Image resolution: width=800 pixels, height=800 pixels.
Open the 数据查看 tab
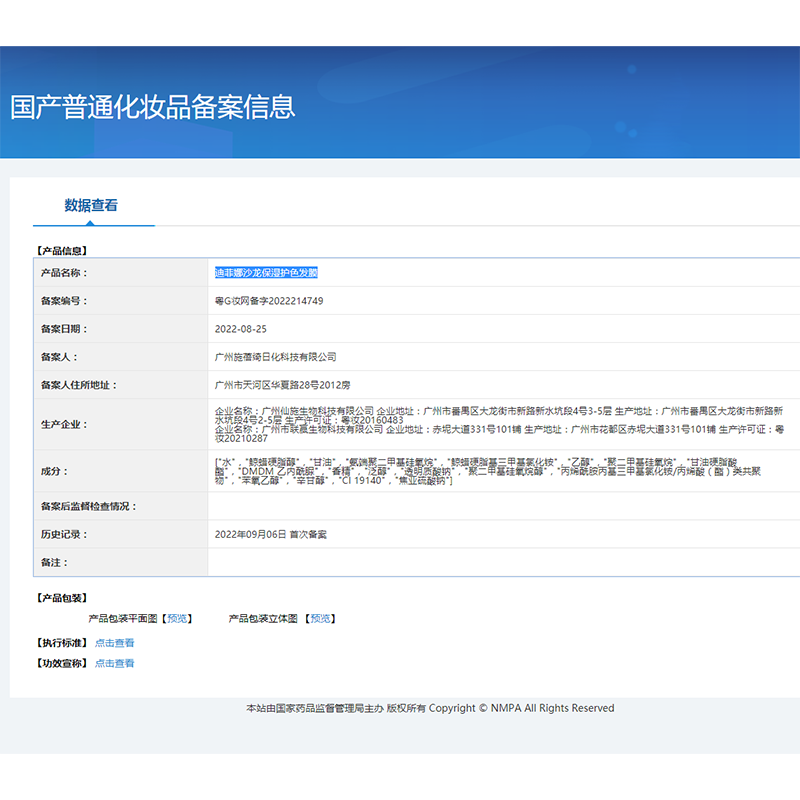click(91, 205)
